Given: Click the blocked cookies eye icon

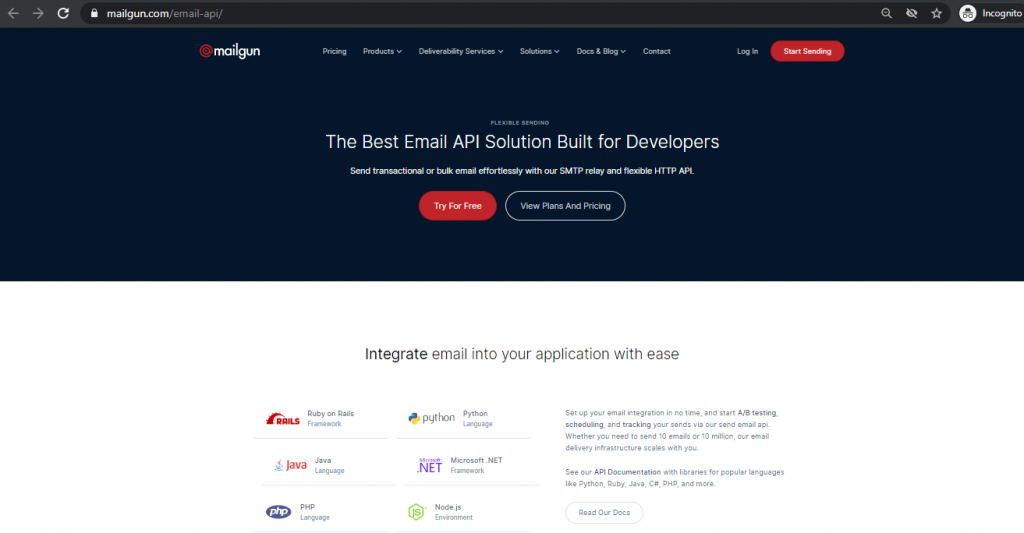Looking at the screenshot, I should [x=912, y=13].
